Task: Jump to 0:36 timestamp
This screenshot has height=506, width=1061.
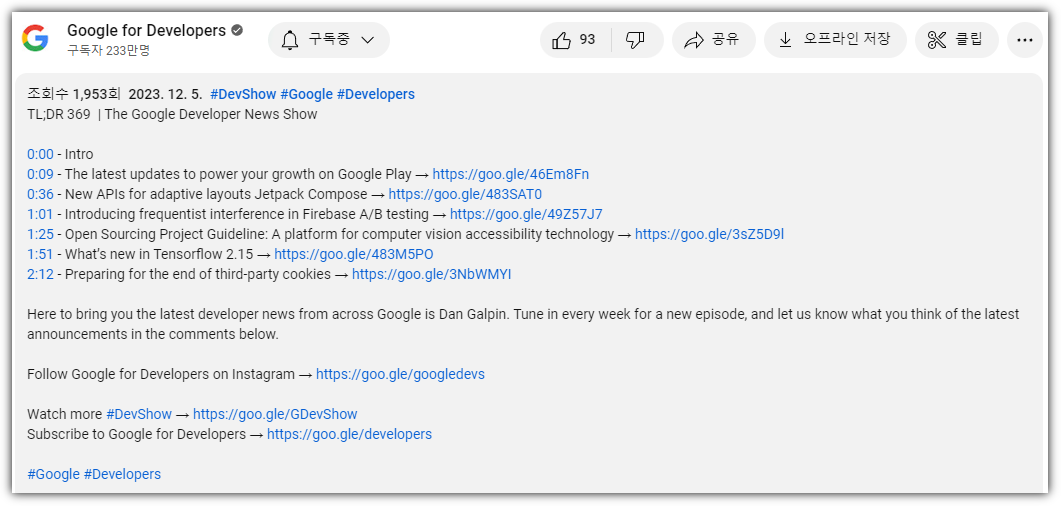Action: [40, 194]
